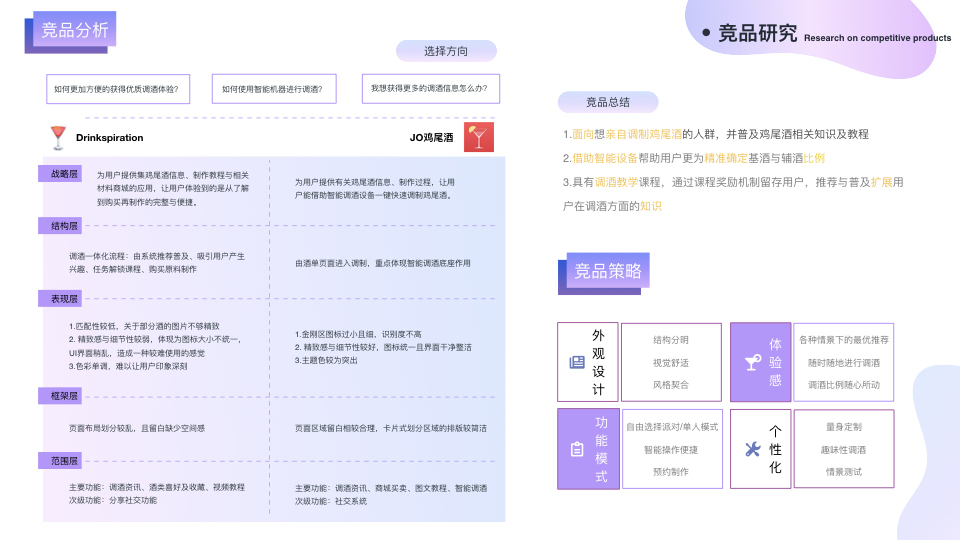
Task: Select the 竞品总结 pill label
Action: pos(608,102)
